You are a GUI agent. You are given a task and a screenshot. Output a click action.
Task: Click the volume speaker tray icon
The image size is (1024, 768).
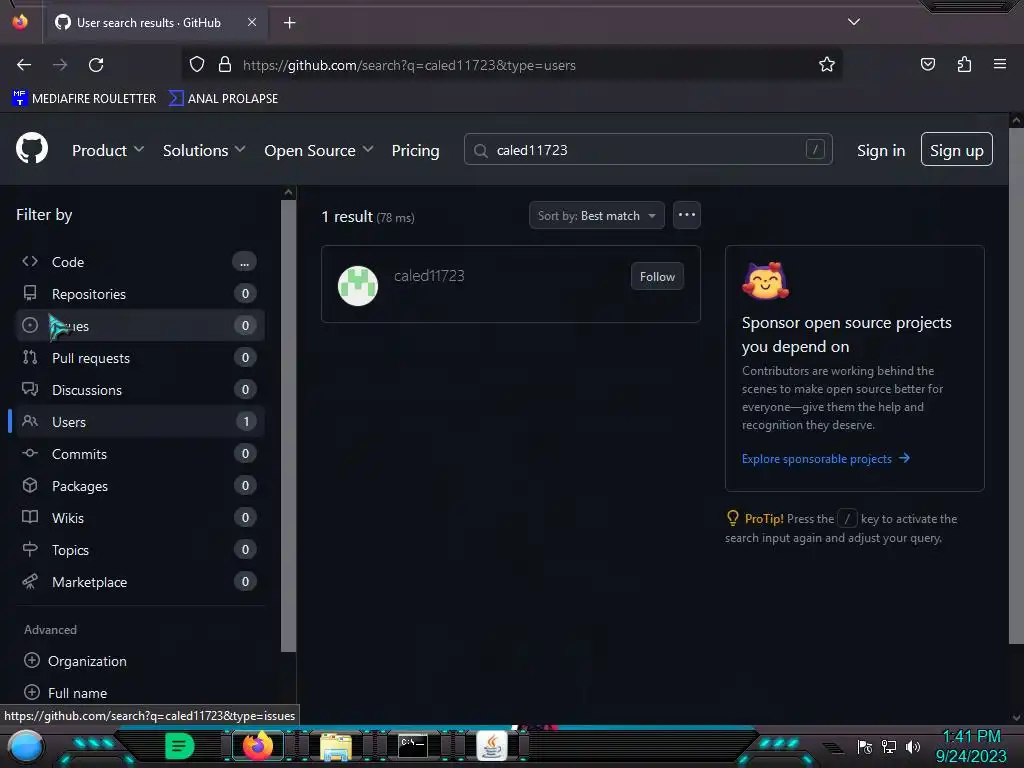[x=912, y=746]
